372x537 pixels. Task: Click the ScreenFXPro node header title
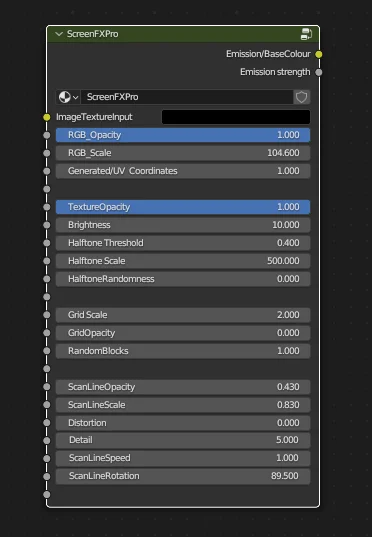[x=92, y=34]
